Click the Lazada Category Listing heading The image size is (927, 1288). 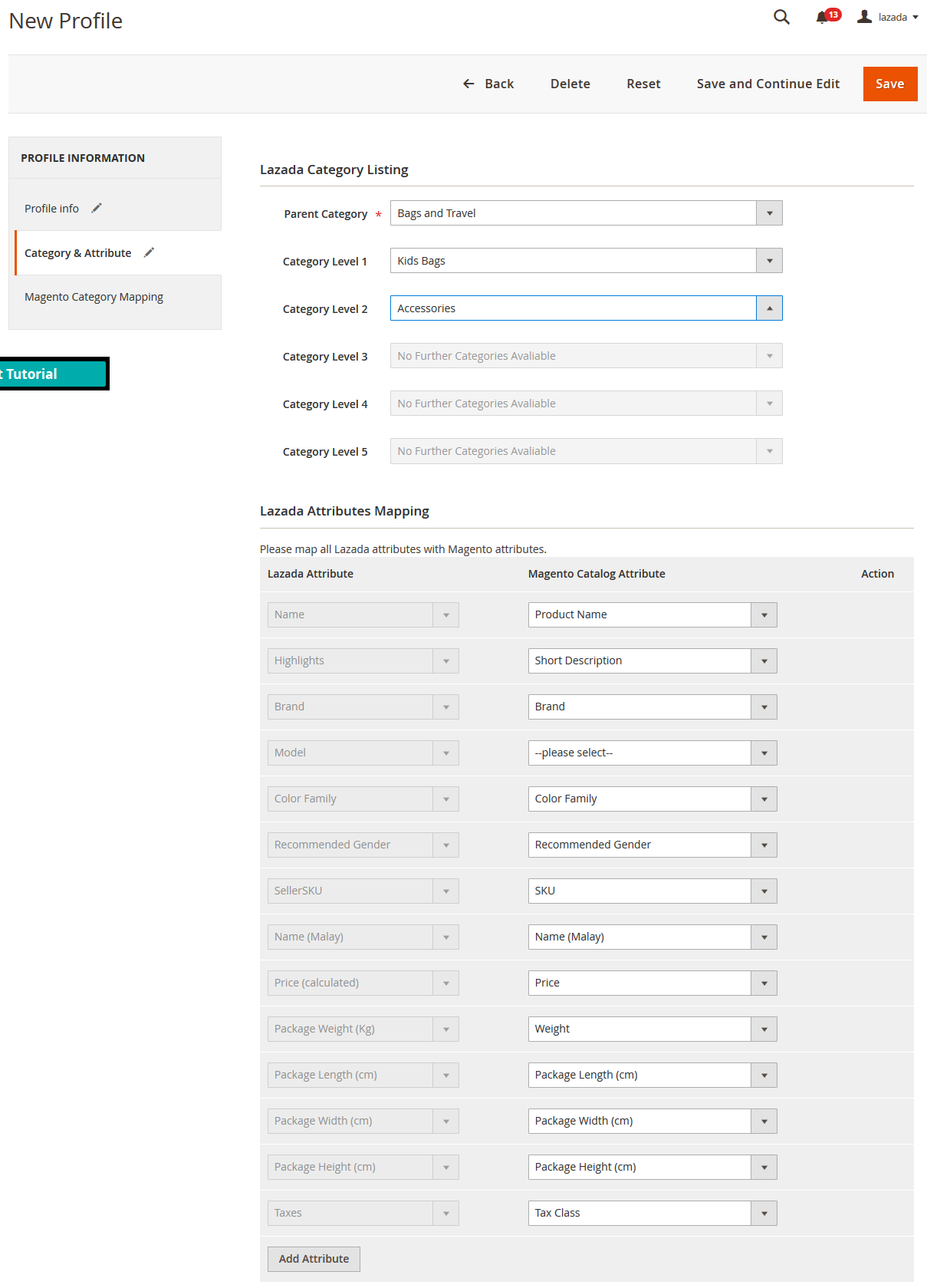tap(334, 170)
